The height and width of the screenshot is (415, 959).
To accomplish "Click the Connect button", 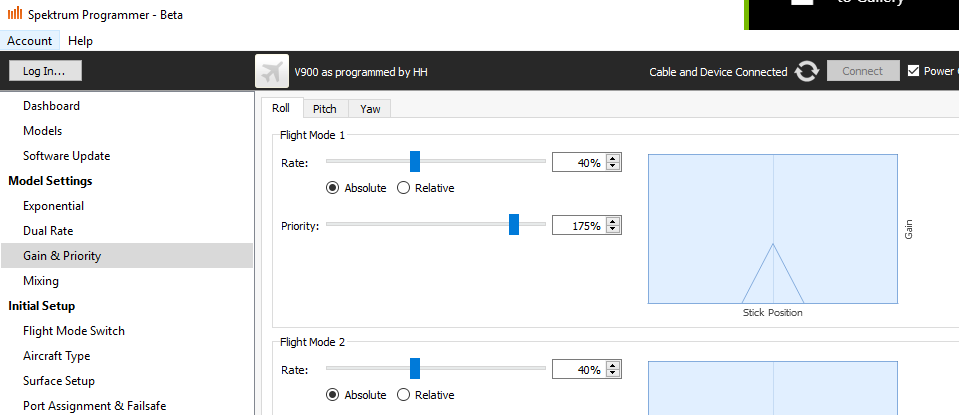I will coord(863,71).
